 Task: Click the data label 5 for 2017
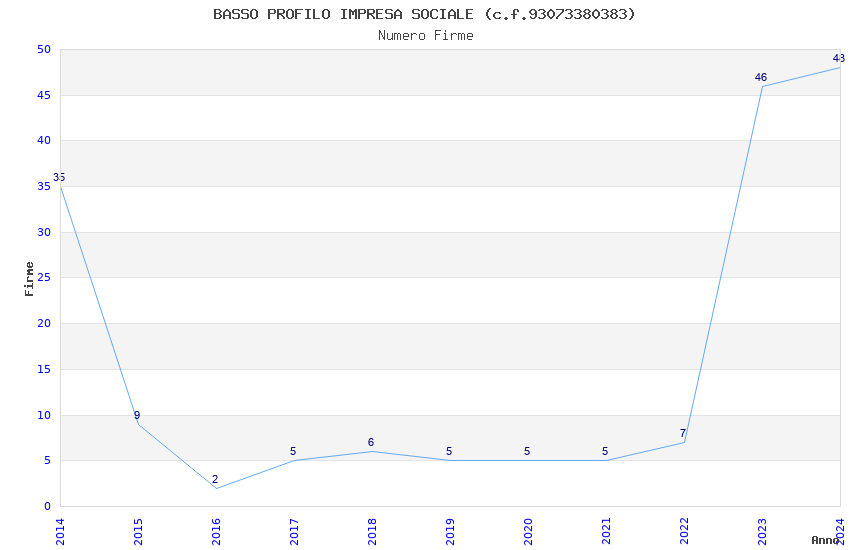[293, 451]
